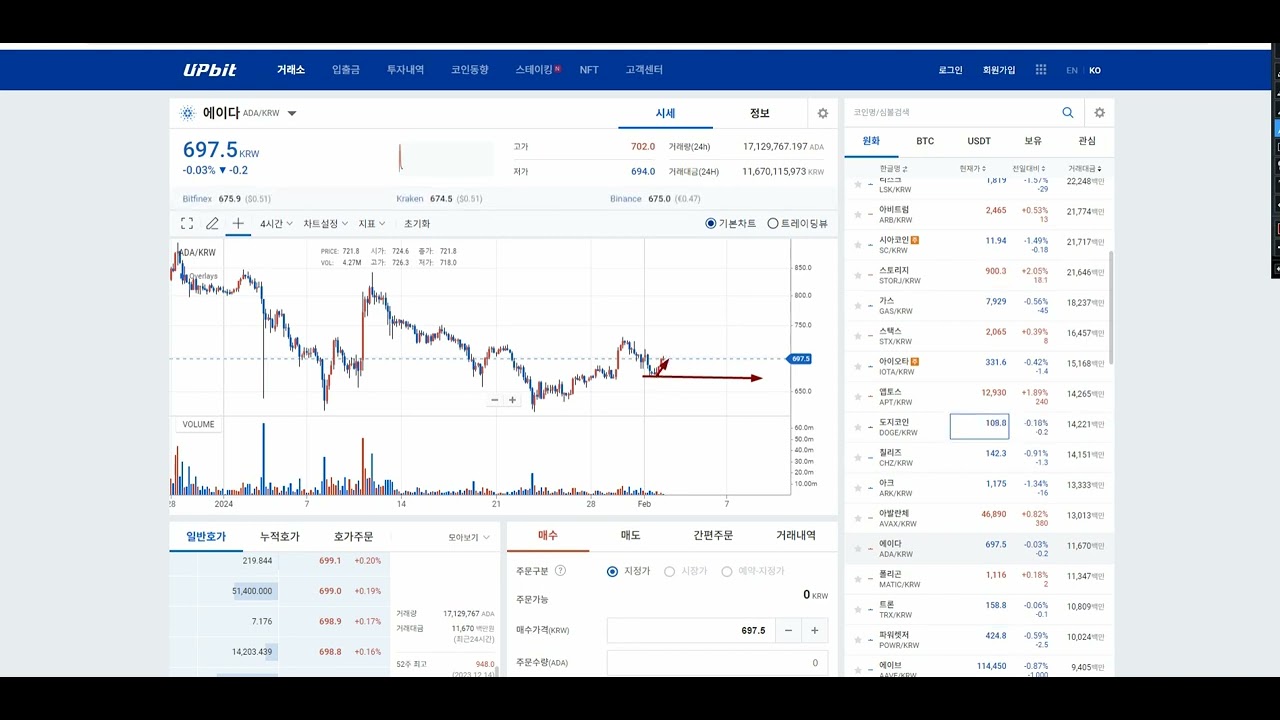The width and height of the screenshot is (1280, 720).
Task: Click the UPbit logo
Action: pyautogui.click(x=210, y=70)
